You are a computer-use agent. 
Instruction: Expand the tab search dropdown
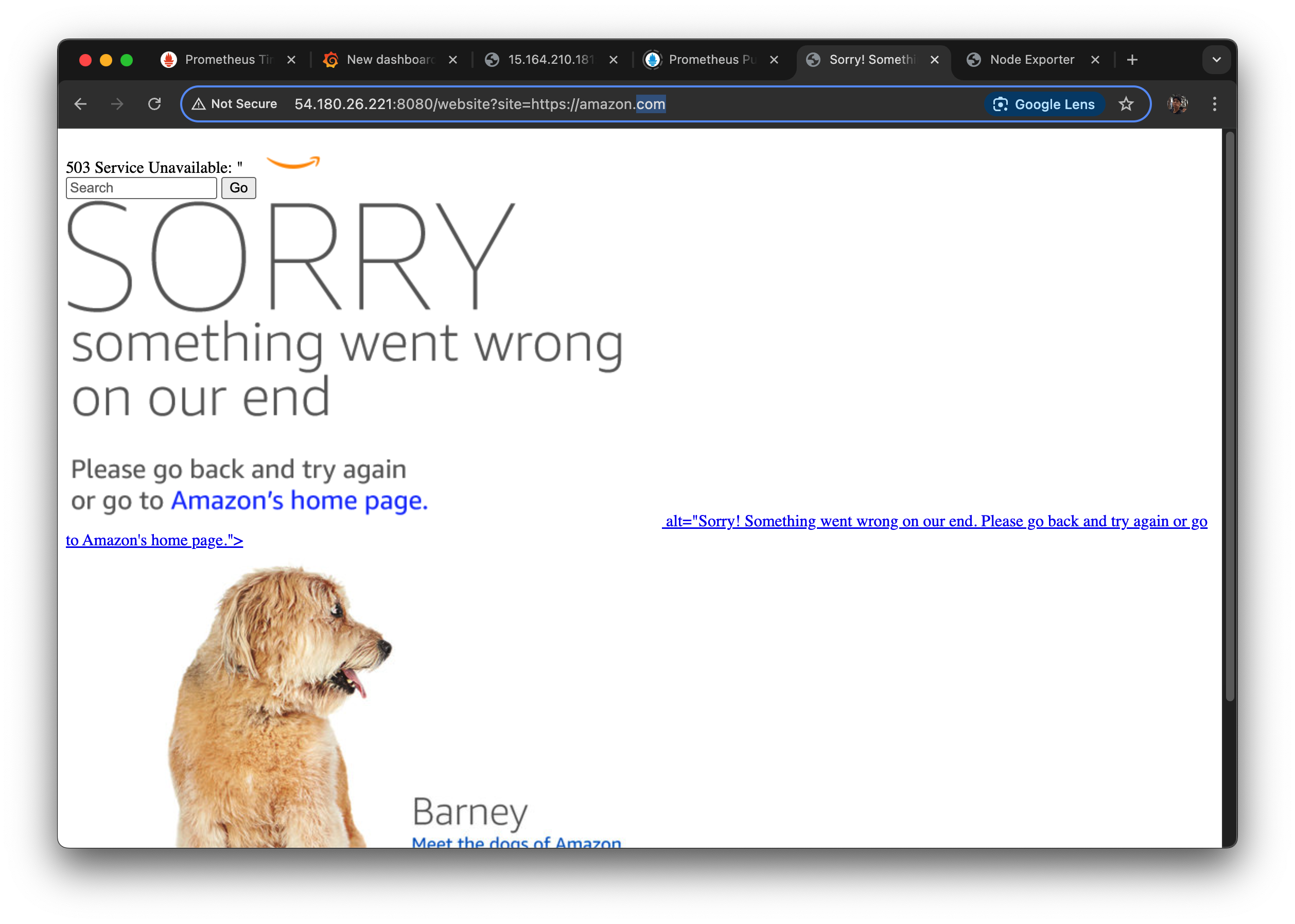(1216, 60)
